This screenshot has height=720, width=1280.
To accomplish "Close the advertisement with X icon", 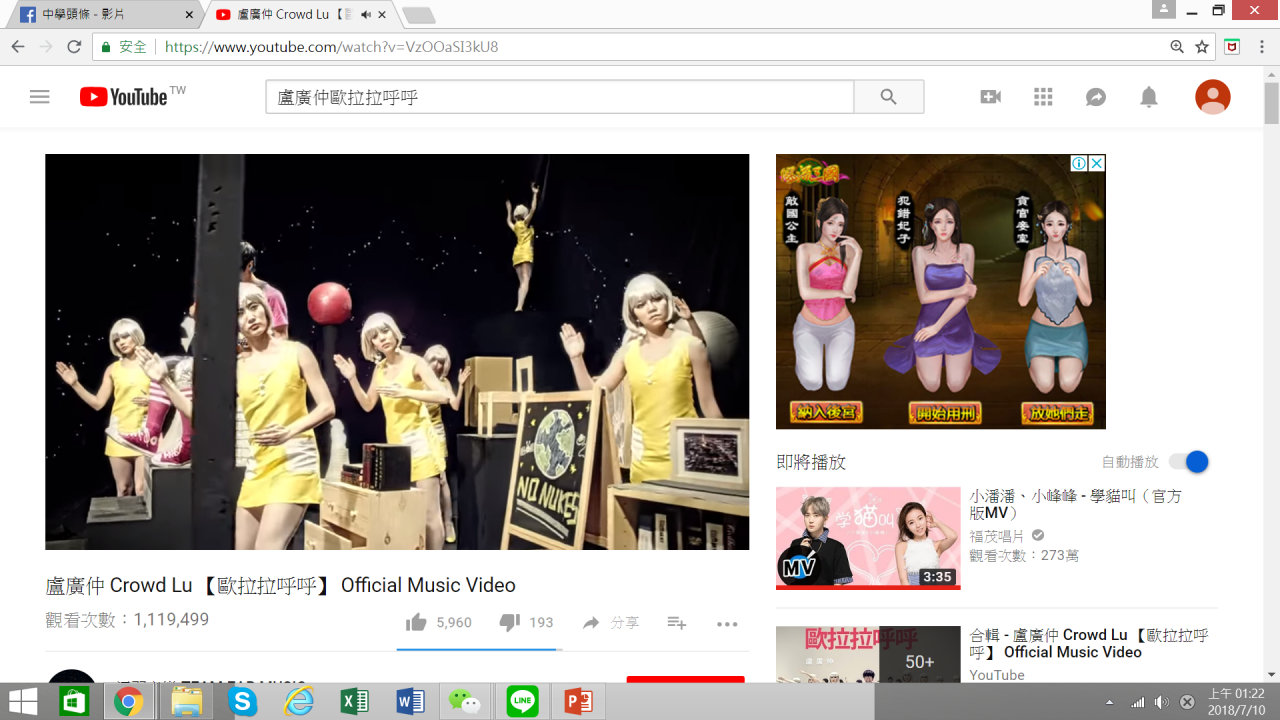I will click(1097, 163).
